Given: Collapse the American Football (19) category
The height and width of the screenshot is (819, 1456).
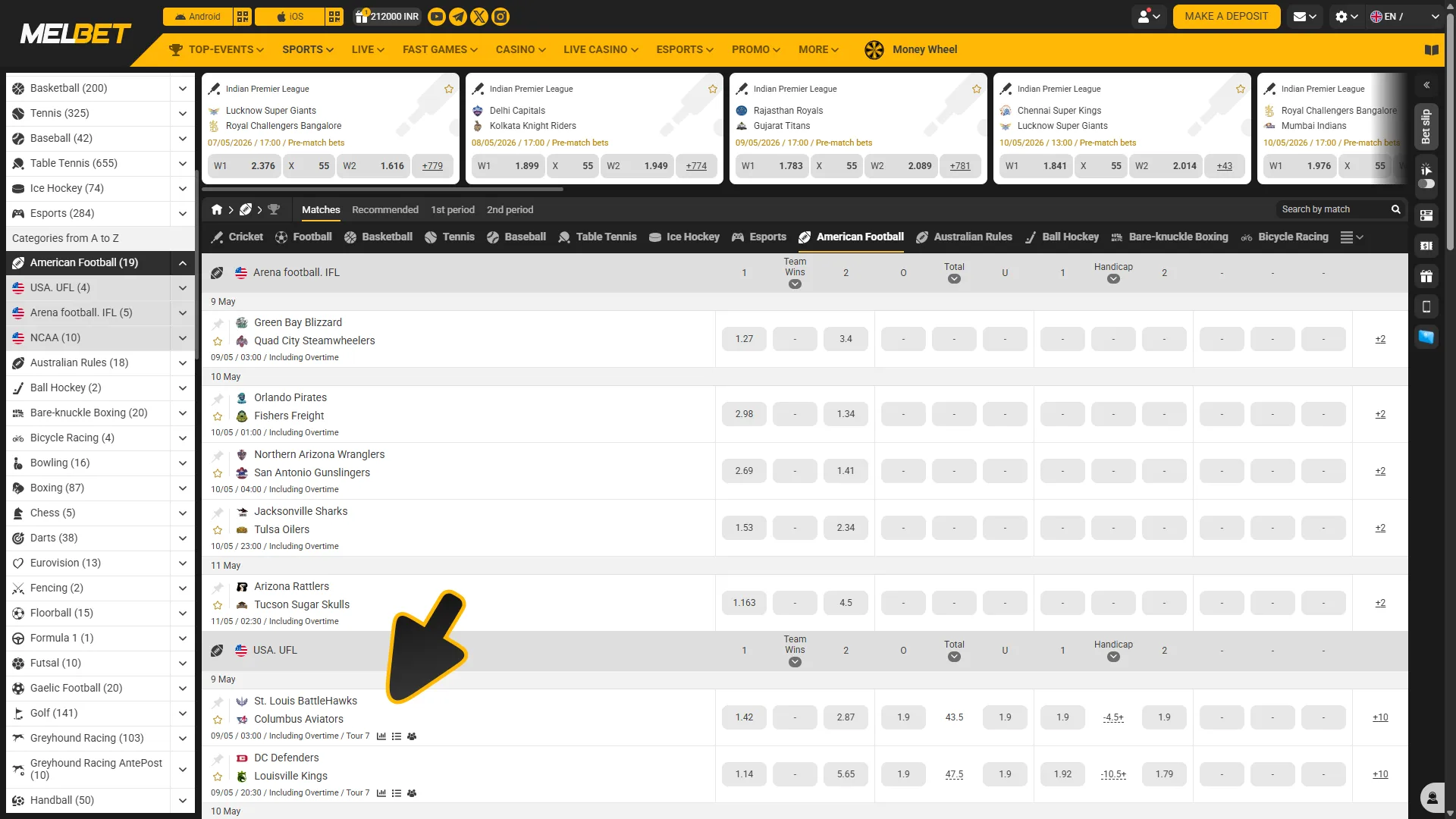Looking at the screenshot, I should [x=183, y=263].
